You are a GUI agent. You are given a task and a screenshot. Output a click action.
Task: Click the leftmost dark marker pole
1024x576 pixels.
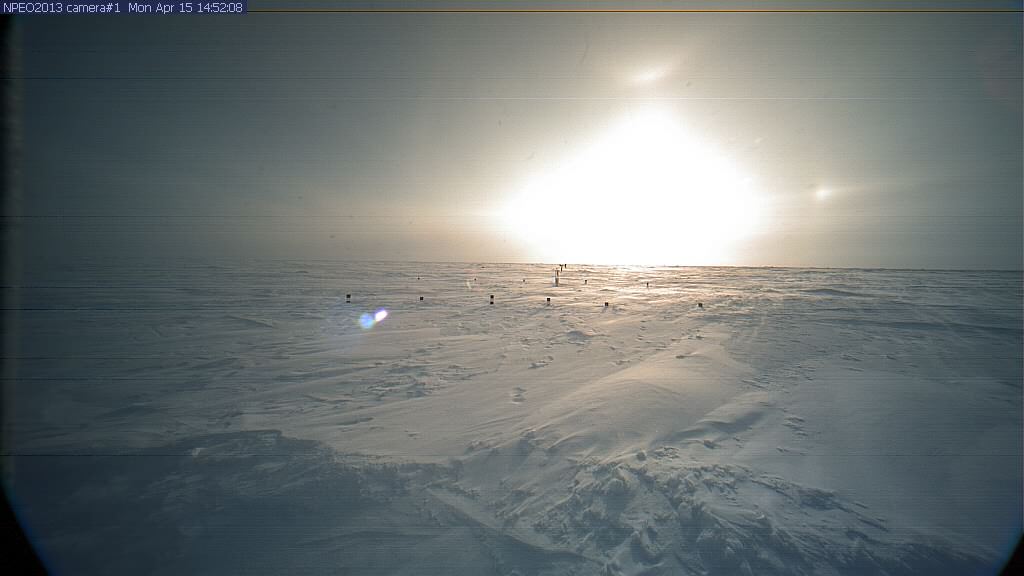348,297
